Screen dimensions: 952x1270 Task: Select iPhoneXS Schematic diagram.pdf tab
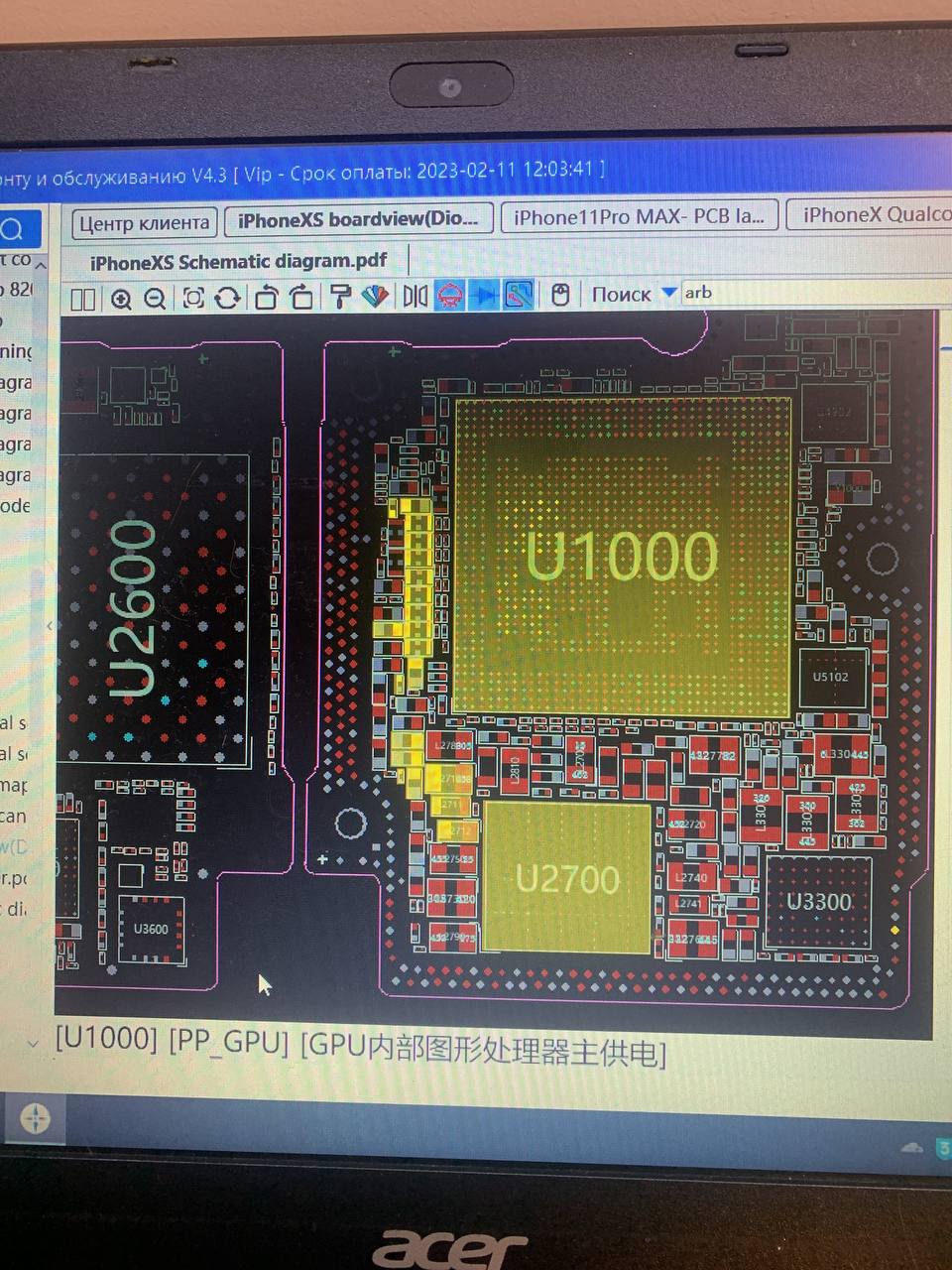238,262
